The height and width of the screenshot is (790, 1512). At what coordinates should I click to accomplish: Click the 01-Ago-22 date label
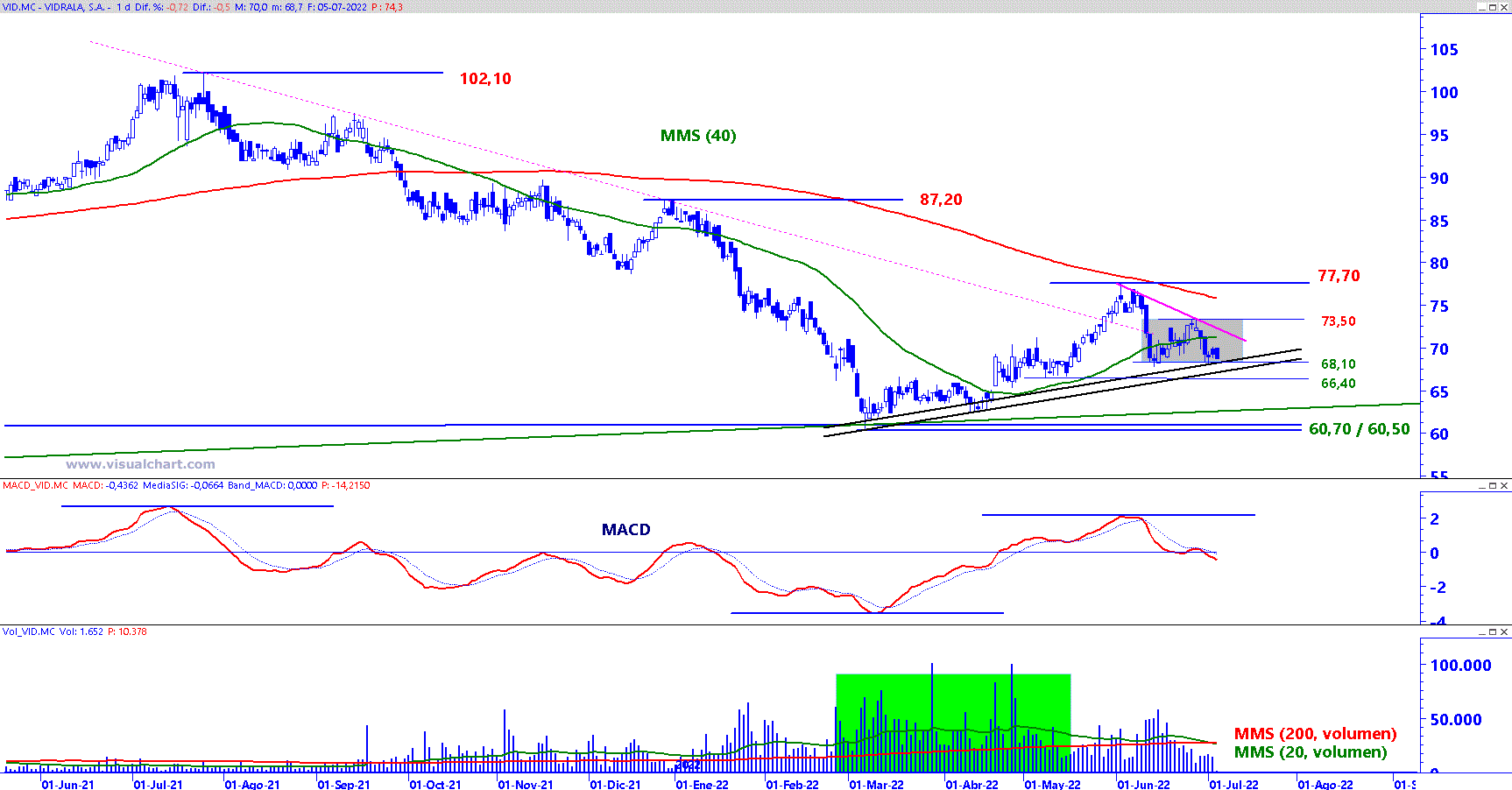(1325, 785)
